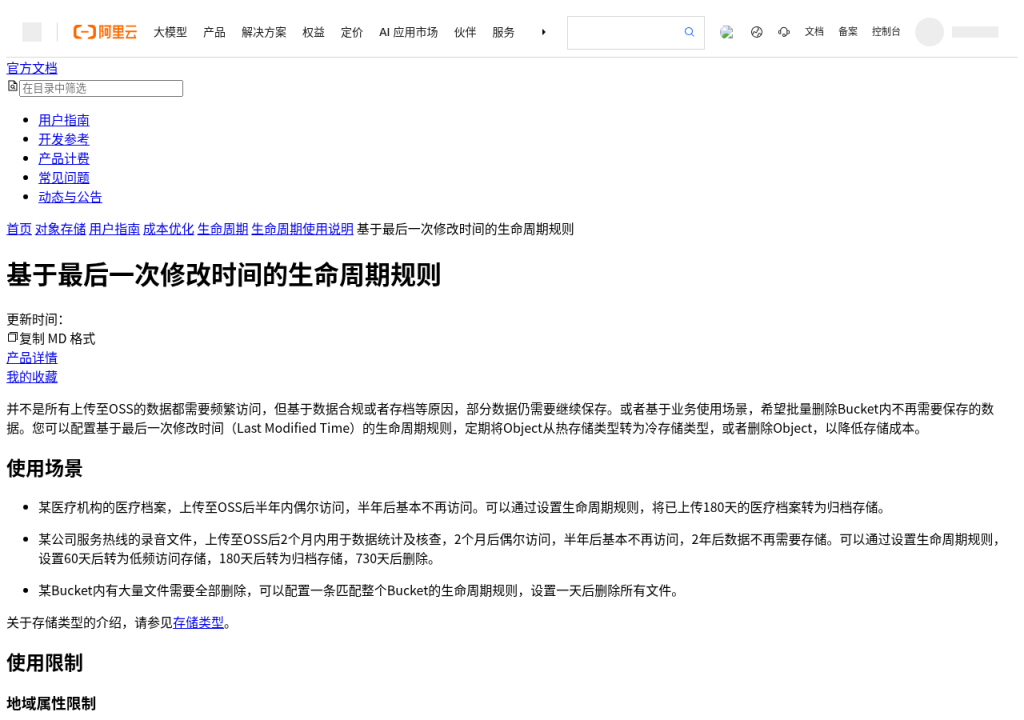Click the 生命周期使用说明 breadcrumb
Image resolution: width=1024 pixels, height=720 pixels.
[302, 229]
